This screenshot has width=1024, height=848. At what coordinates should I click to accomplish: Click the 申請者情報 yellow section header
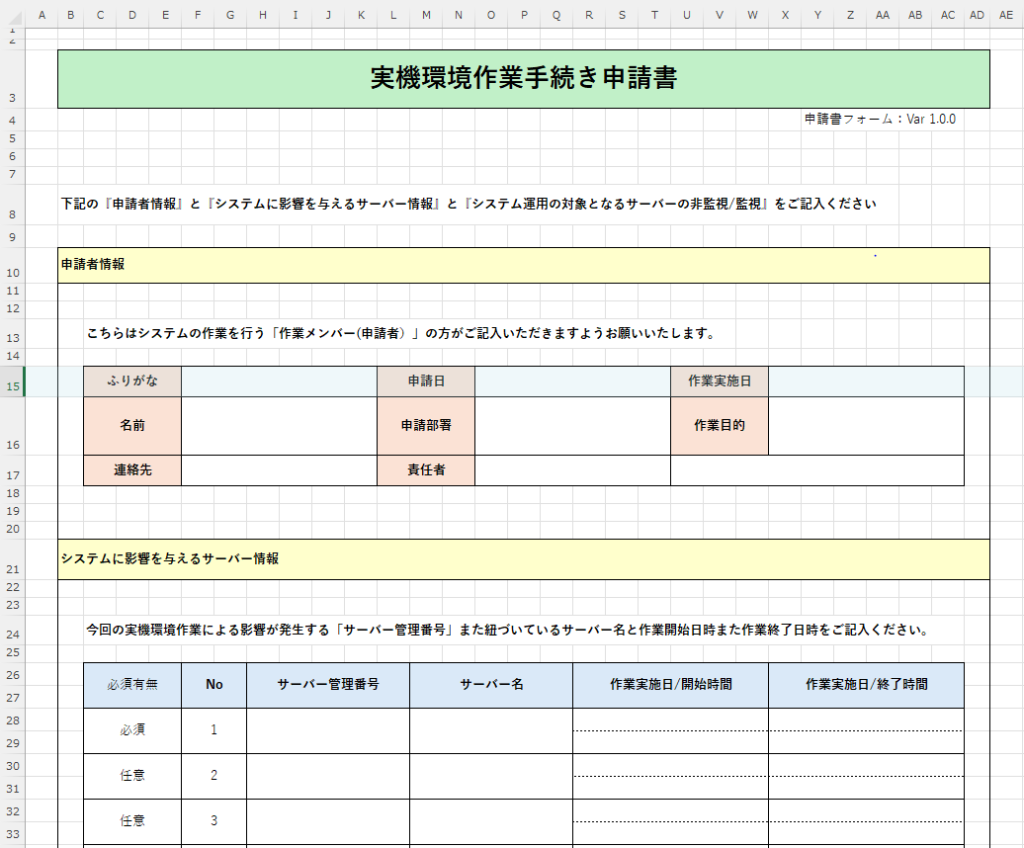[x=523, y=265]
